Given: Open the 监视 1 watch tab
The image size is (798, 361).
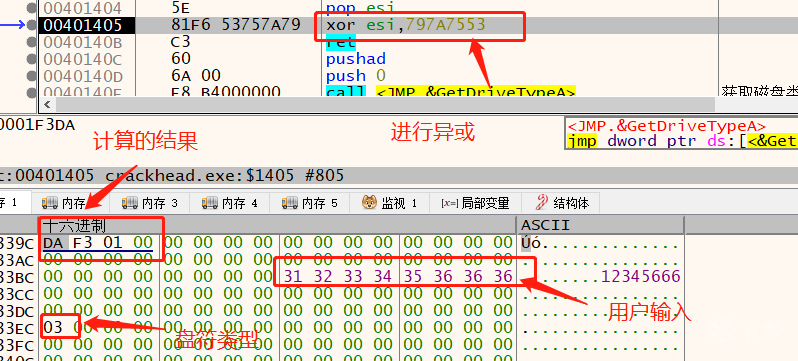Looking at the screenshot, I should point(390,203).
